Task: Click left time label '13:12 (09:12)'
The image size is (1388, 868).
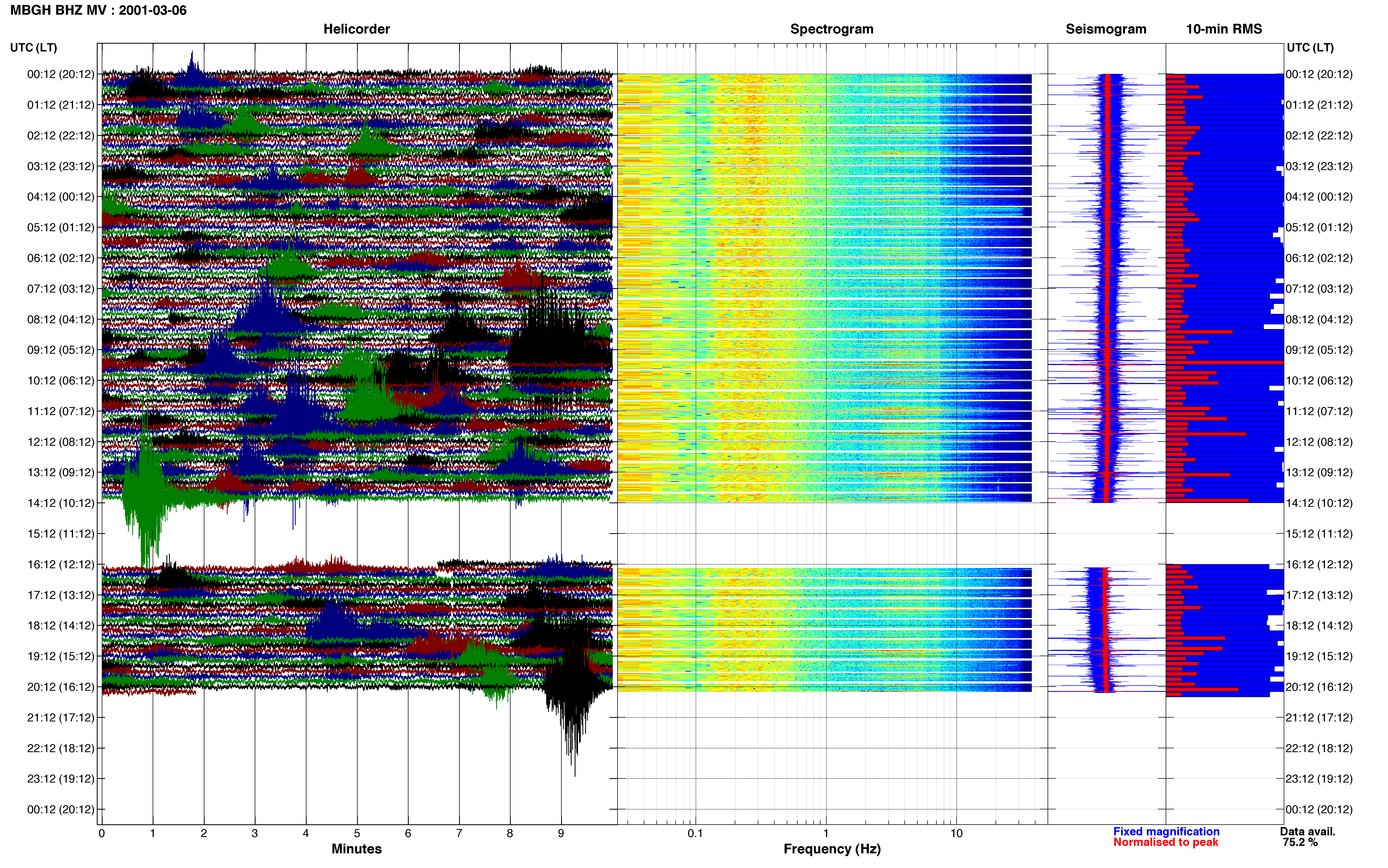Action: (x=61, y=473)
